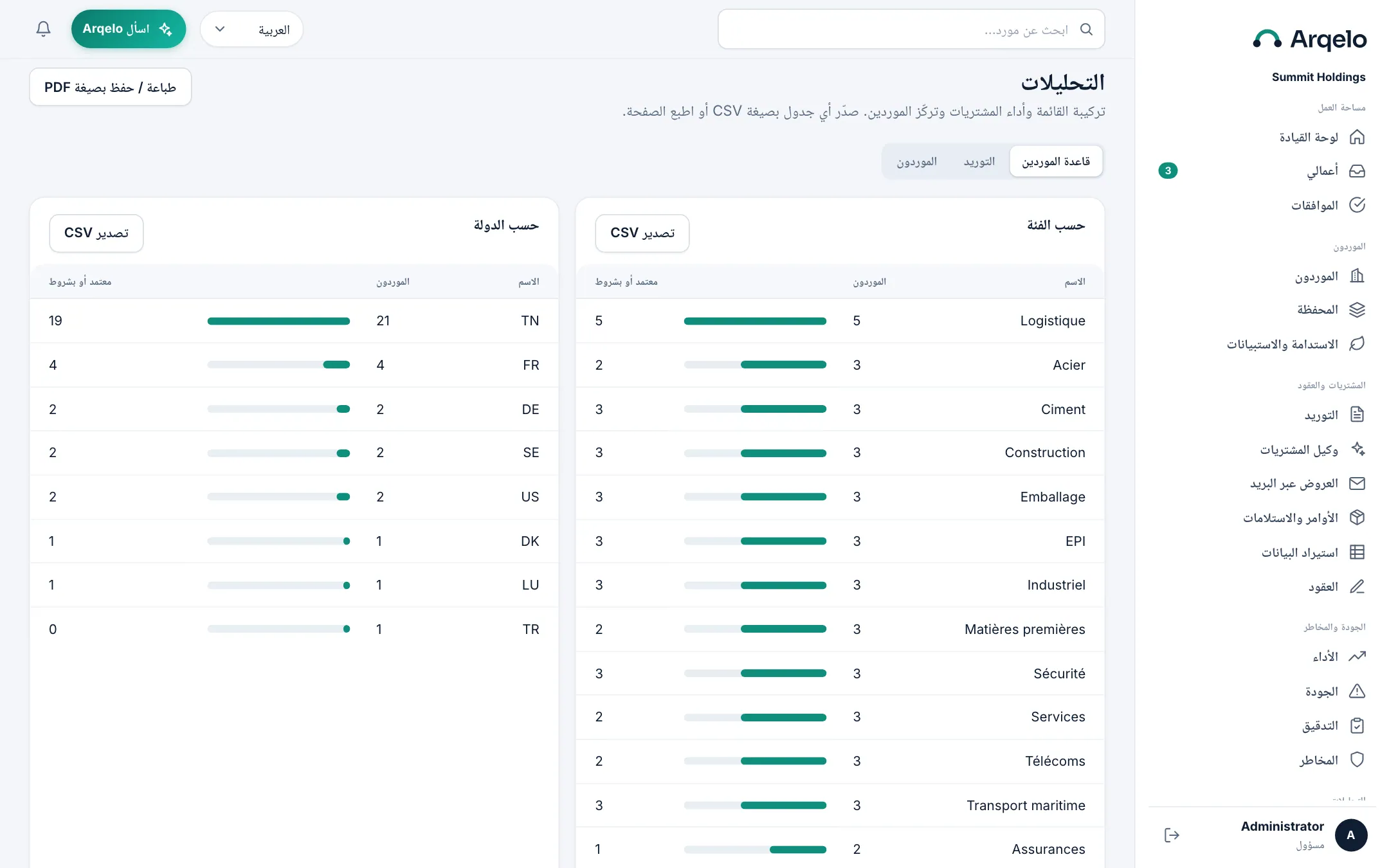Export حسب الدولة table as CSV
This screenshot has height=868, width=1389.
[96, 233]
